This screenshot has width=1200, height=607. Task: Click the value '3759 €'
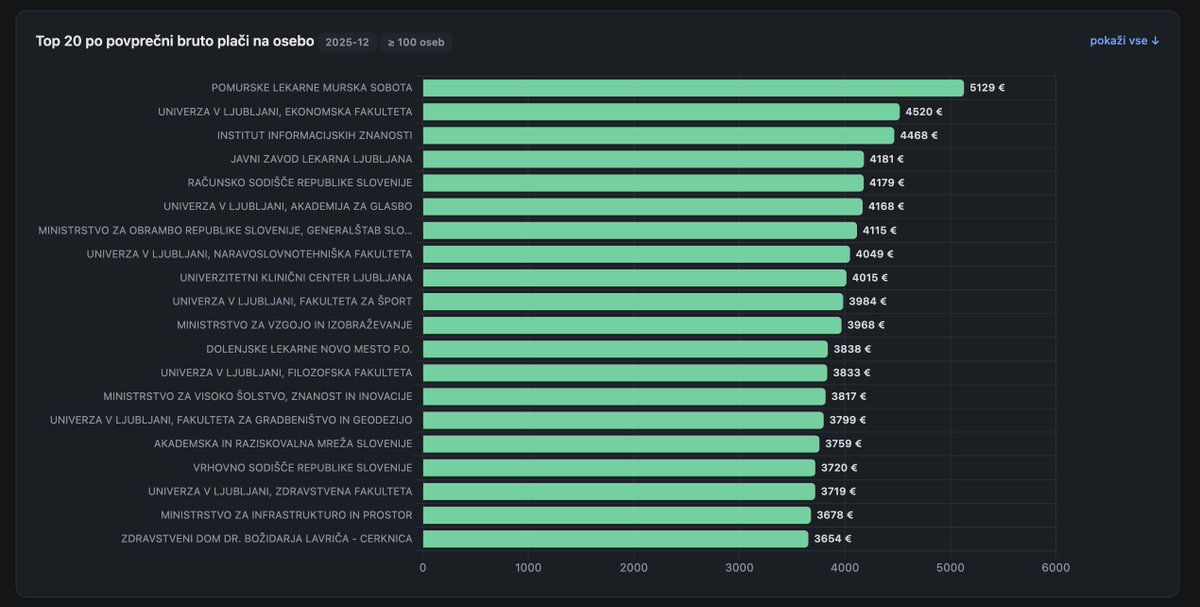(843, 444)
